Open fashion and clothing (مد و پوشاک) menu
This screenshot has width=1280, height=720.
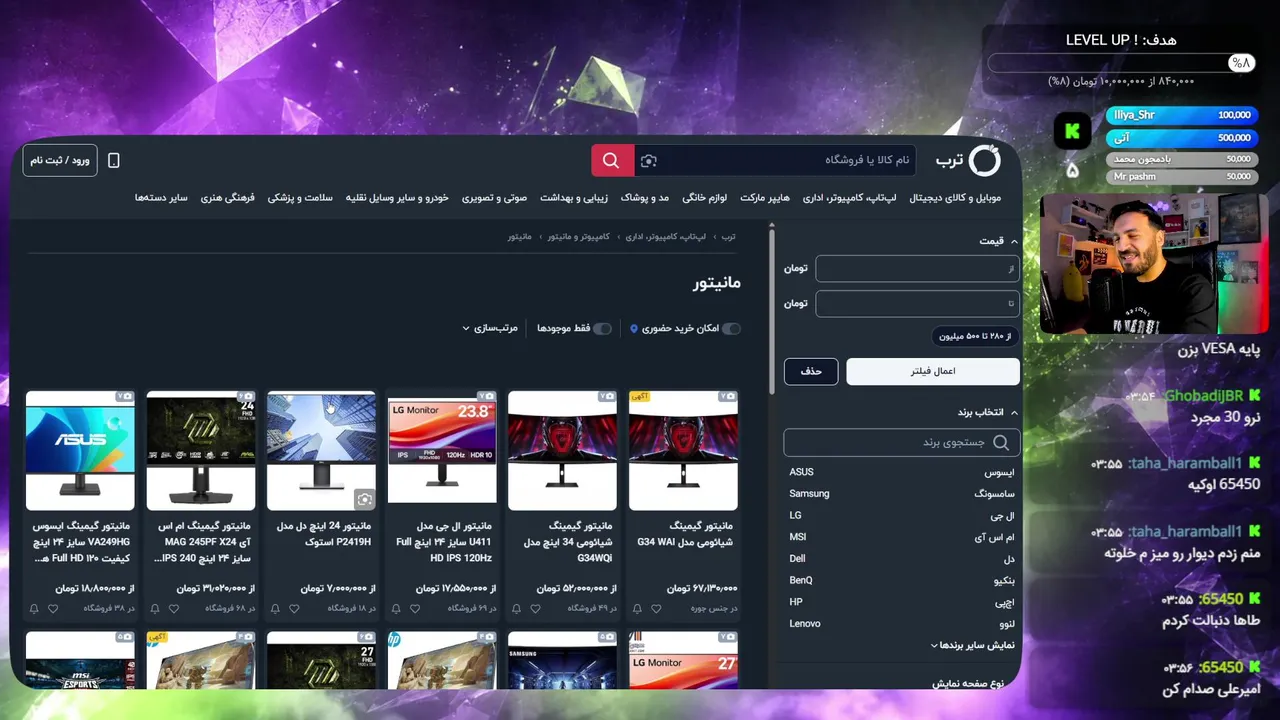point(645,198)
